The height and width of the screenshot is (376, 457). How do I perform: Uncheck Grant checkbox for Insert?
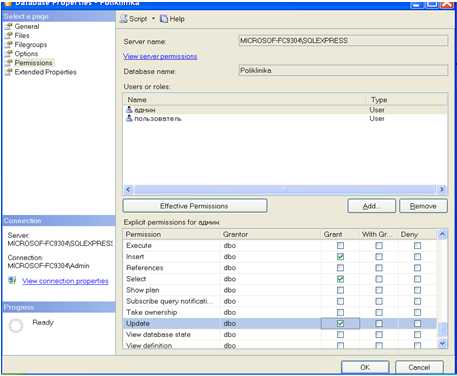point(340,257)
